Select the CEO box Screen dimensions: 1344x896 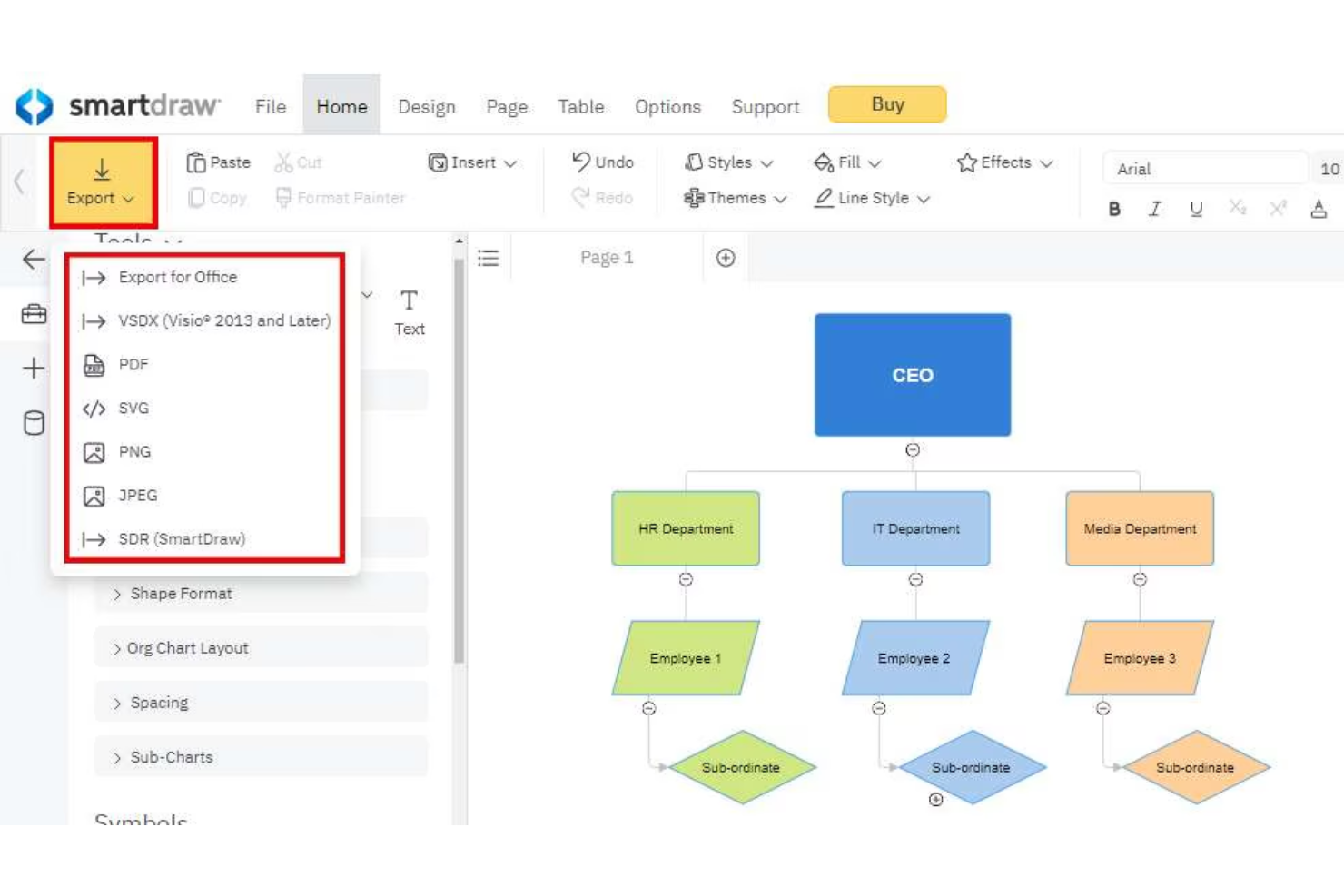pos(913,375)
